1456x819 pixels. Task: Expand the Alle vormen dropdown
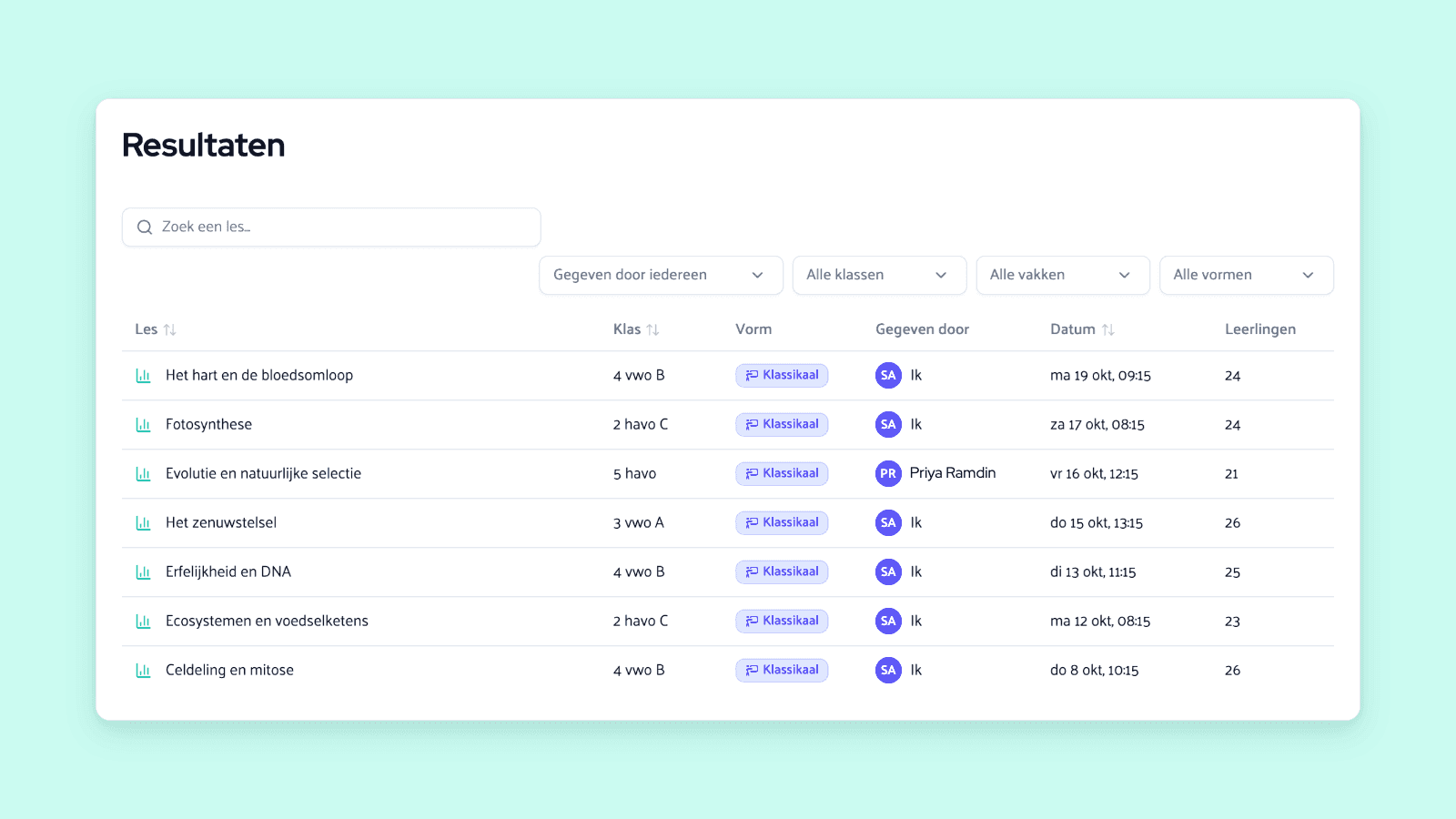point(1247,275)
